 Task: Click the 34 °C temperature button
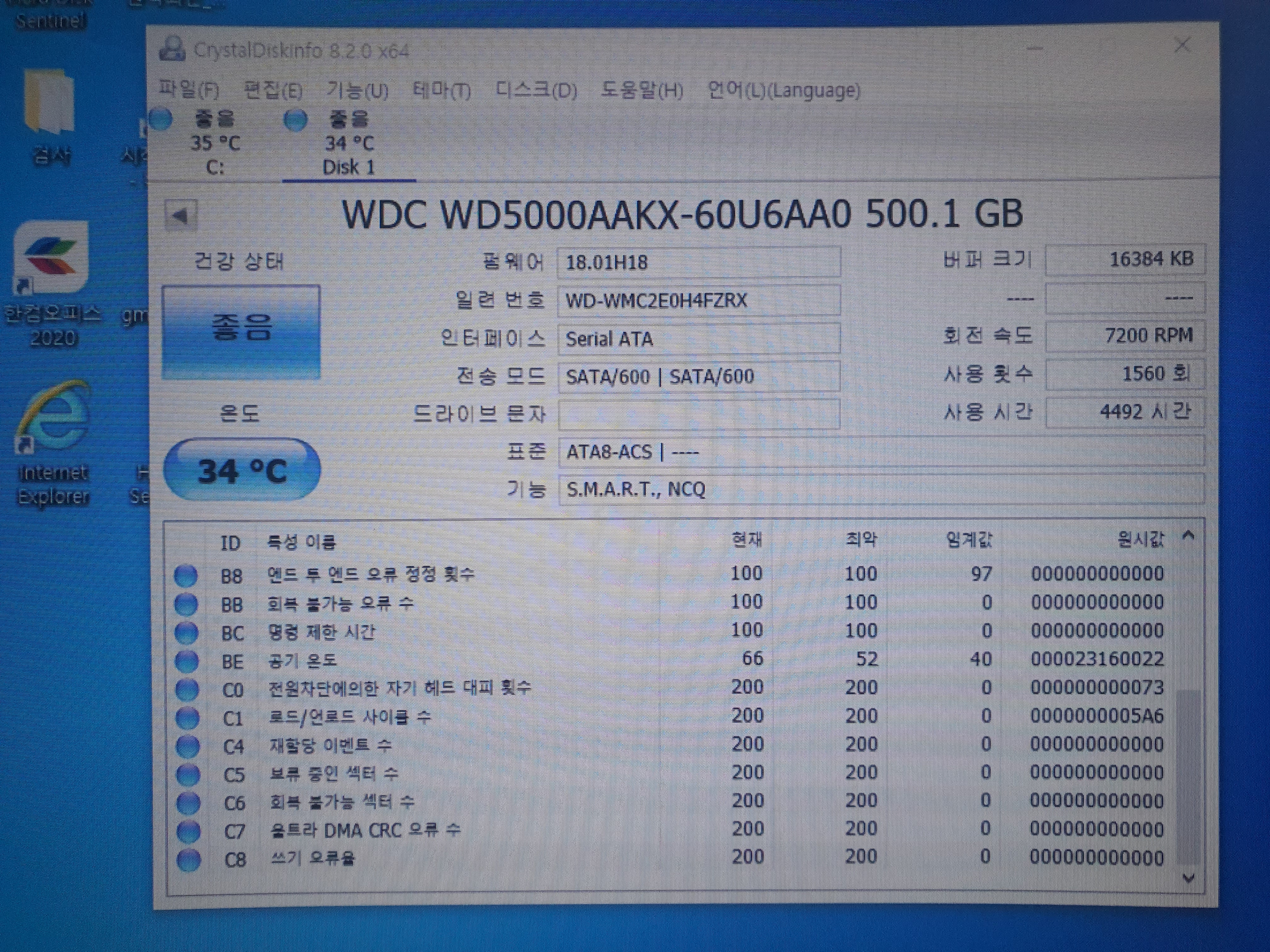242,469
